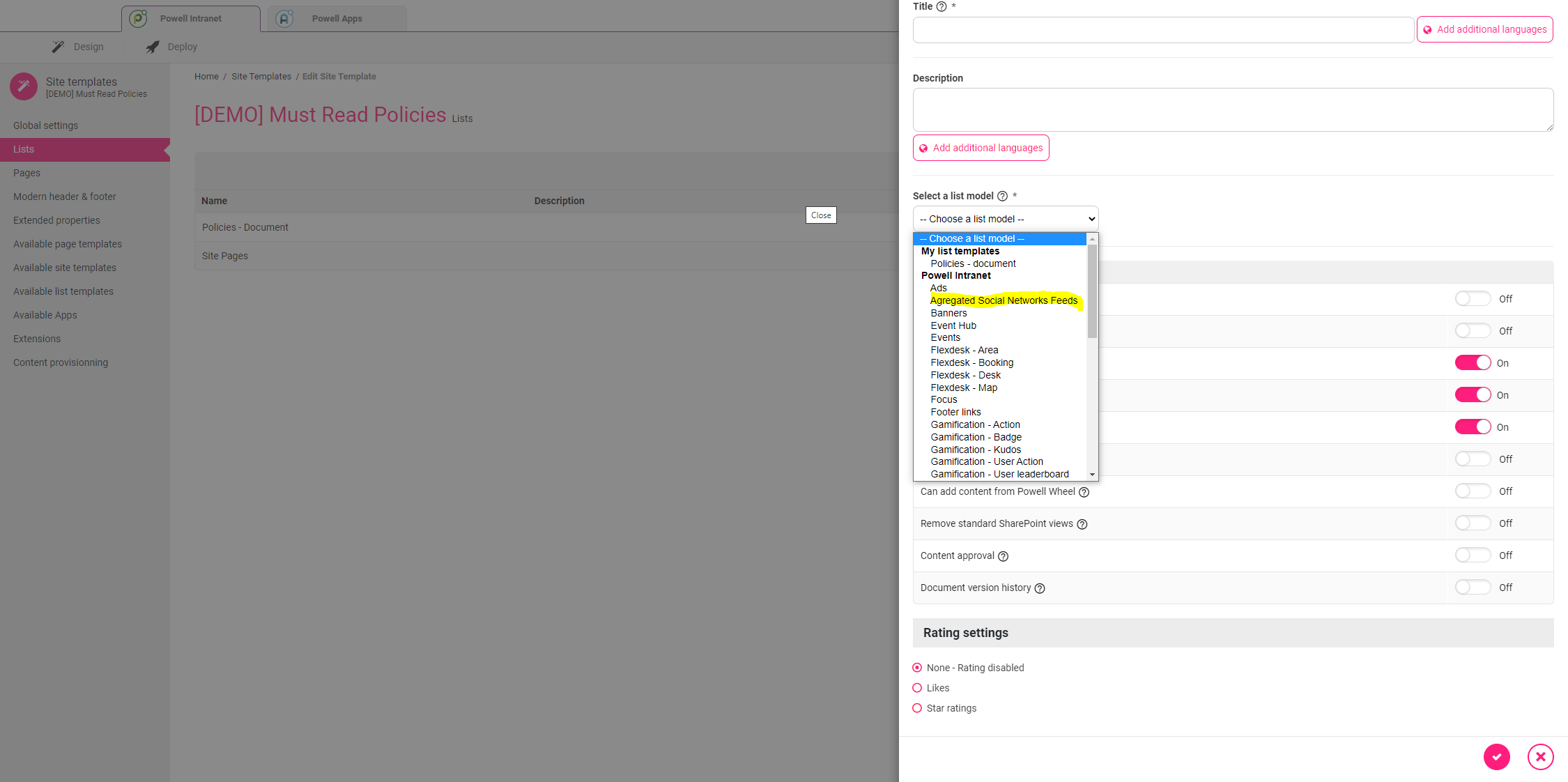This screenshot has width=1568, height=782.
Task: Click the list model help question icon
Action: click(x=1002, y=196)
